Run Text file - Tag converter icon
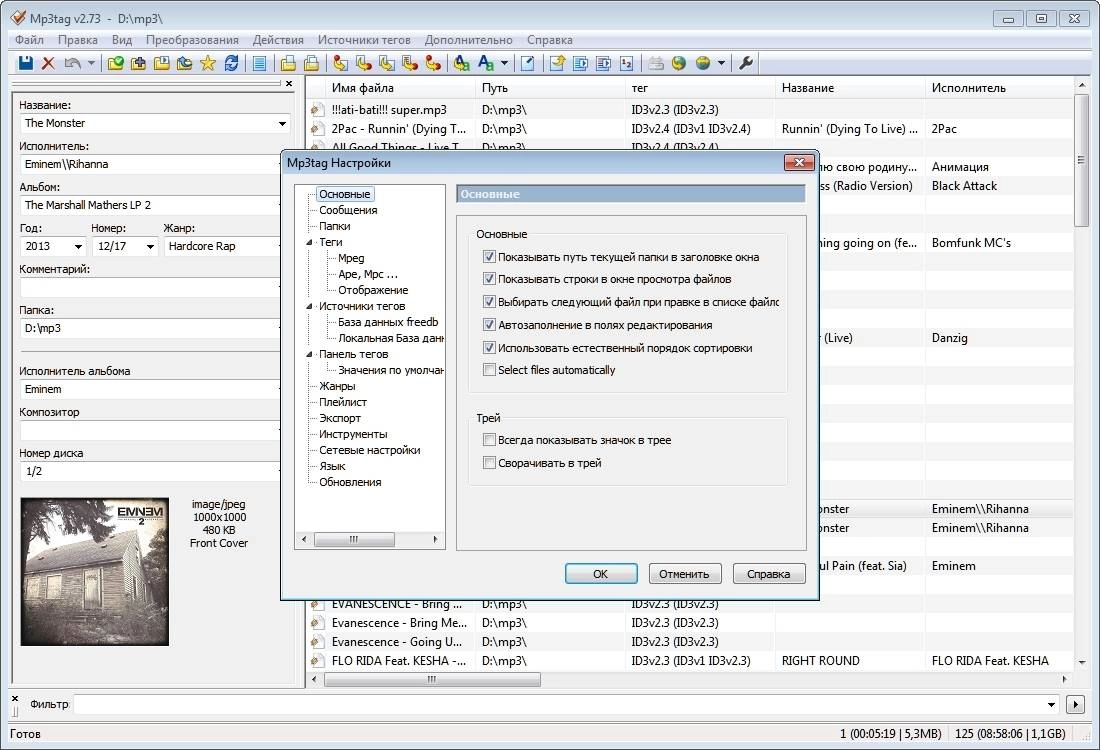The height and width of the screenshot is (750, 1100). 410,63
